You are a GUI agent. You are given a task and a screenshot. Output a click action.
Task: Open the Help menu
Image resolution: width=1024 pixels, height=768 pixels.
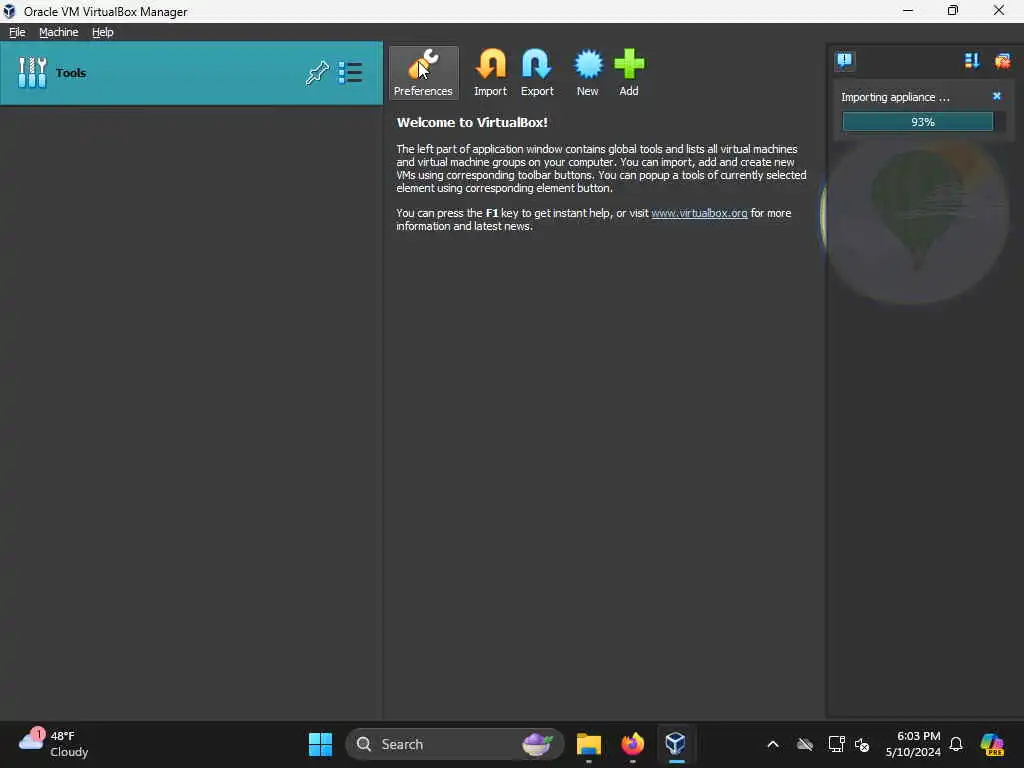point(103,32)
